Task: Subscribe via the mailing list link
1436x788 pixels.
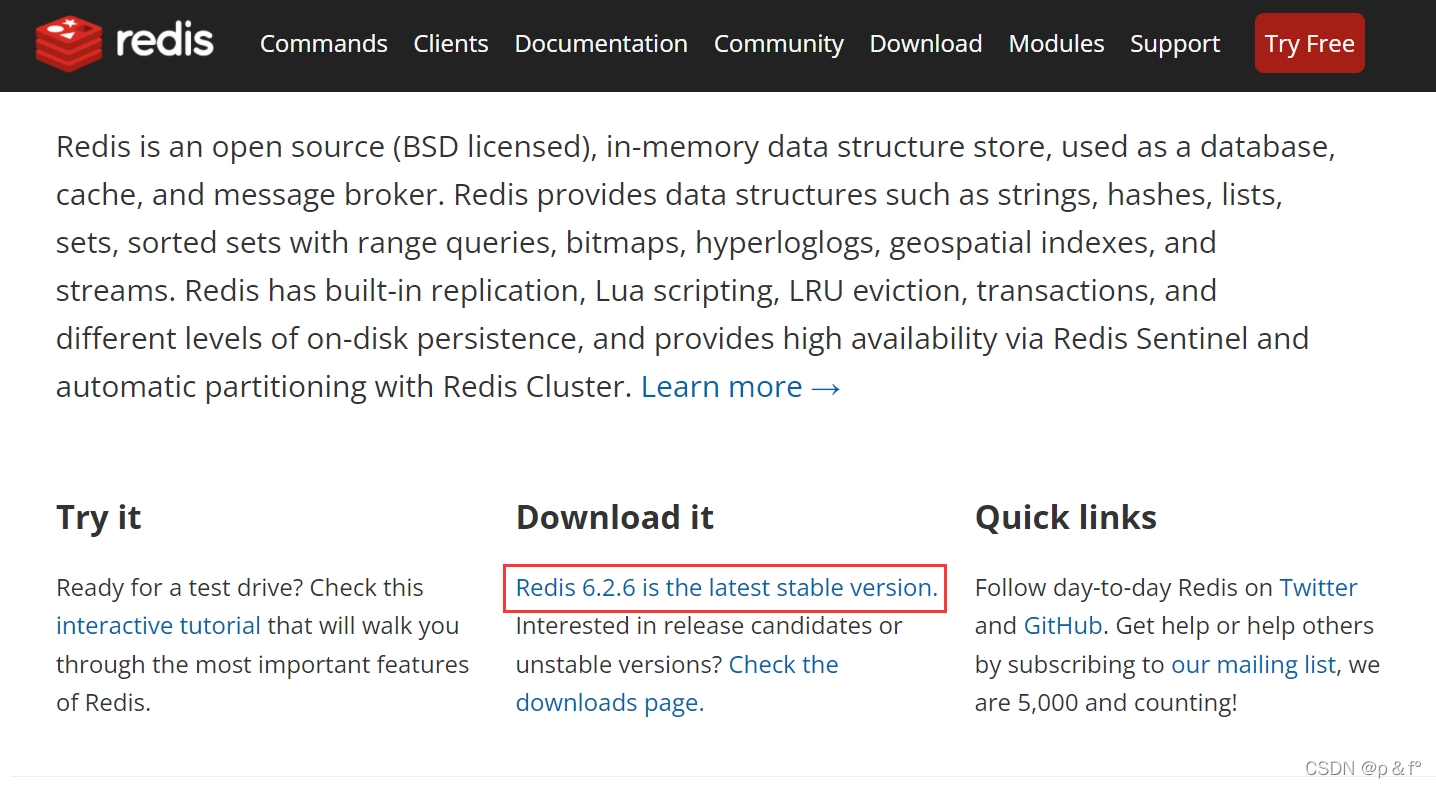Action: [x=1253, y=664]
